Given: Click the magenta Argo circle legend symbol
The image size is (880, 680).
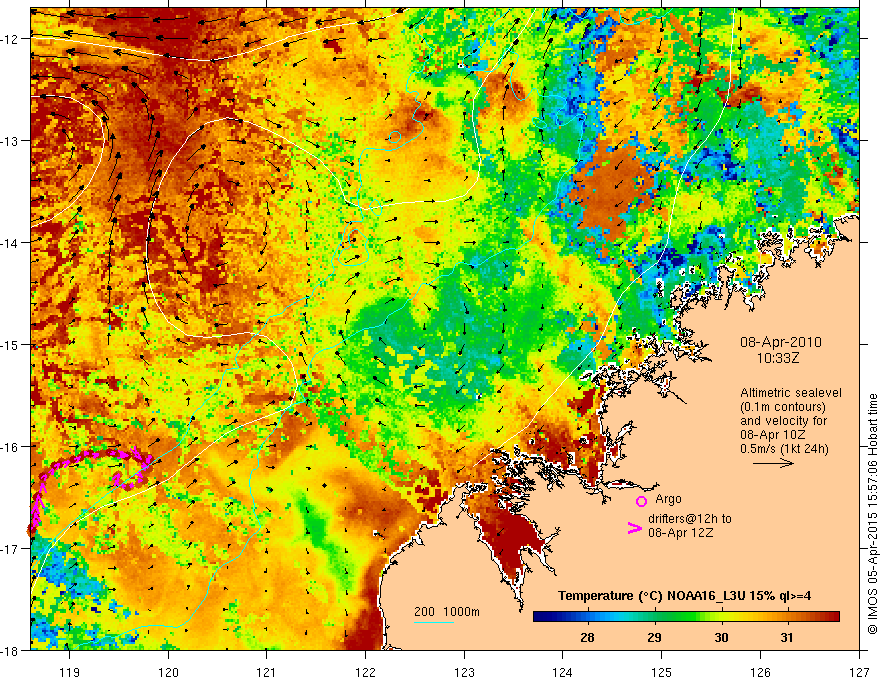Looking at the screenshot, I should 641,501.
